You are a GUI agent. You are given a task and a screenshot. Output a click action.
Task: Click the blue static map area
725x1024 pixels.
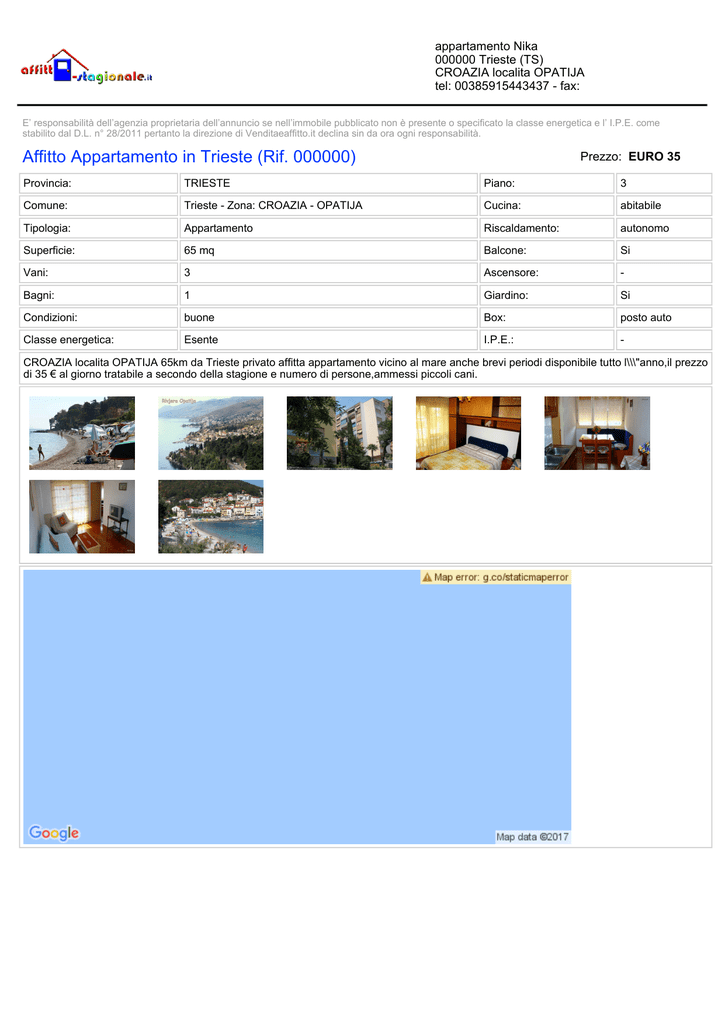click(297, 707)
